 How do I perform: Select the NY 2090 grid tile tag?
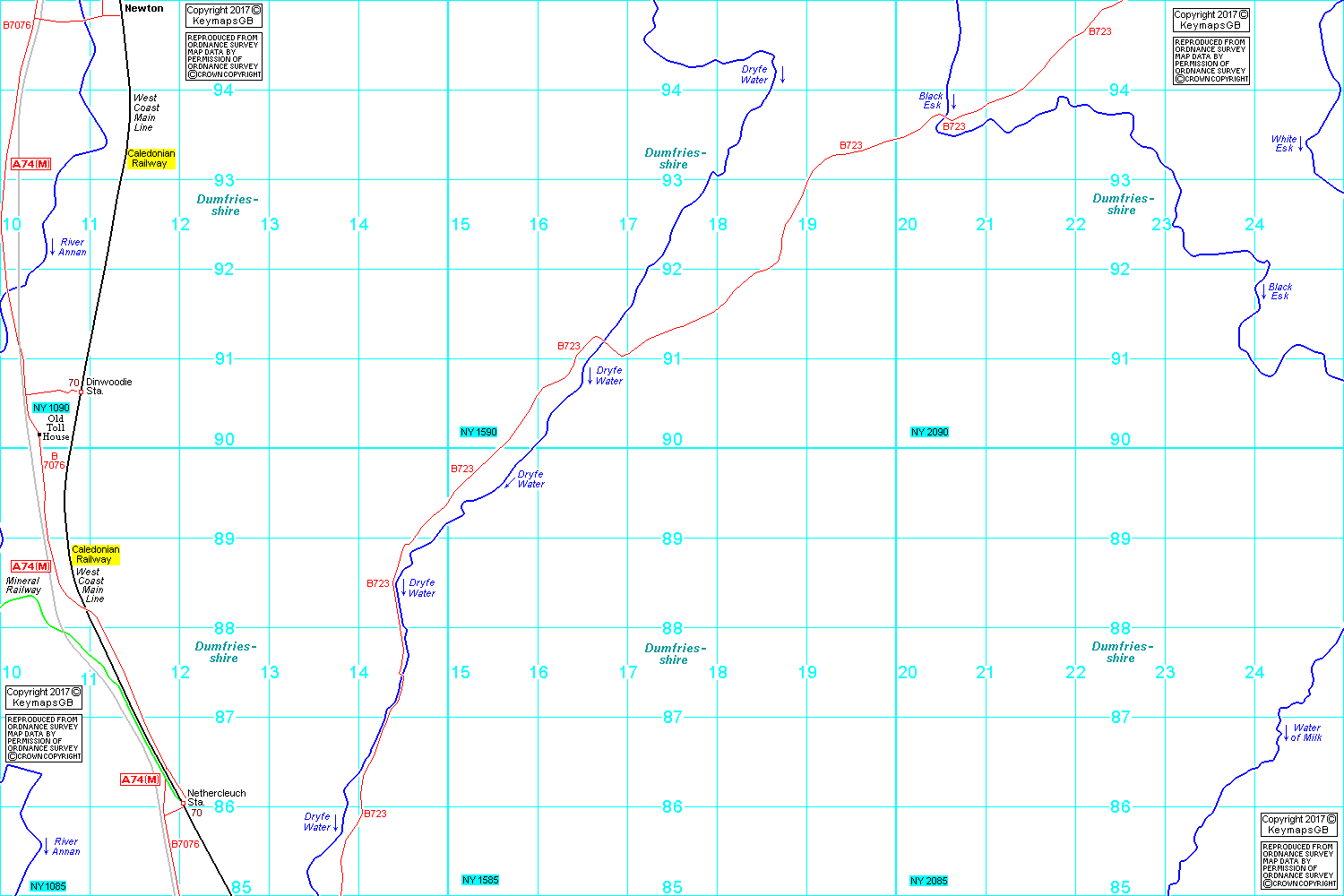(929, 432)
